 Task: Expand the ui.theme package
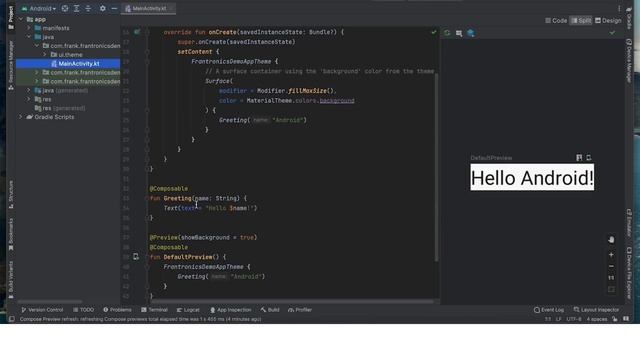point(44,55)
